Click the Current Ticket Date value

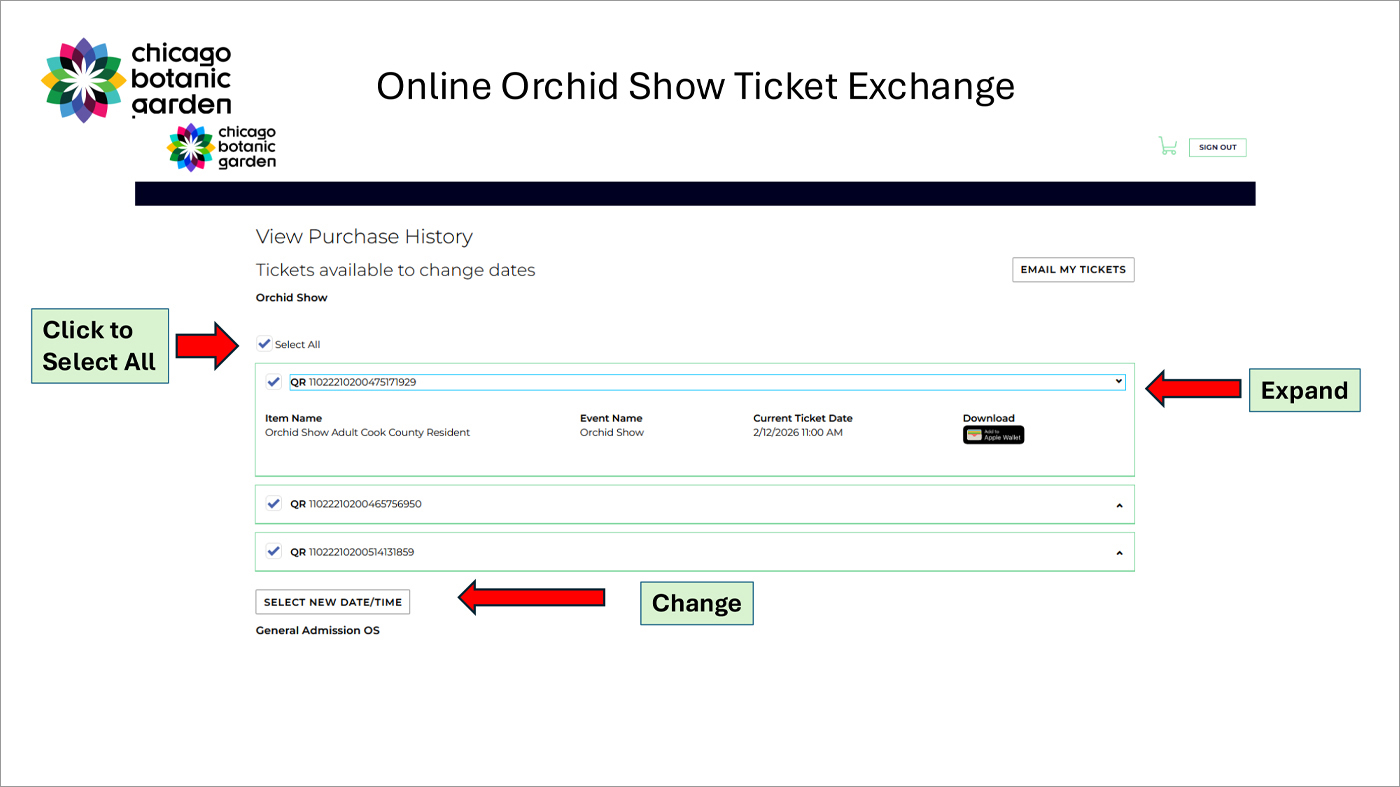click(x=798, y=432)
